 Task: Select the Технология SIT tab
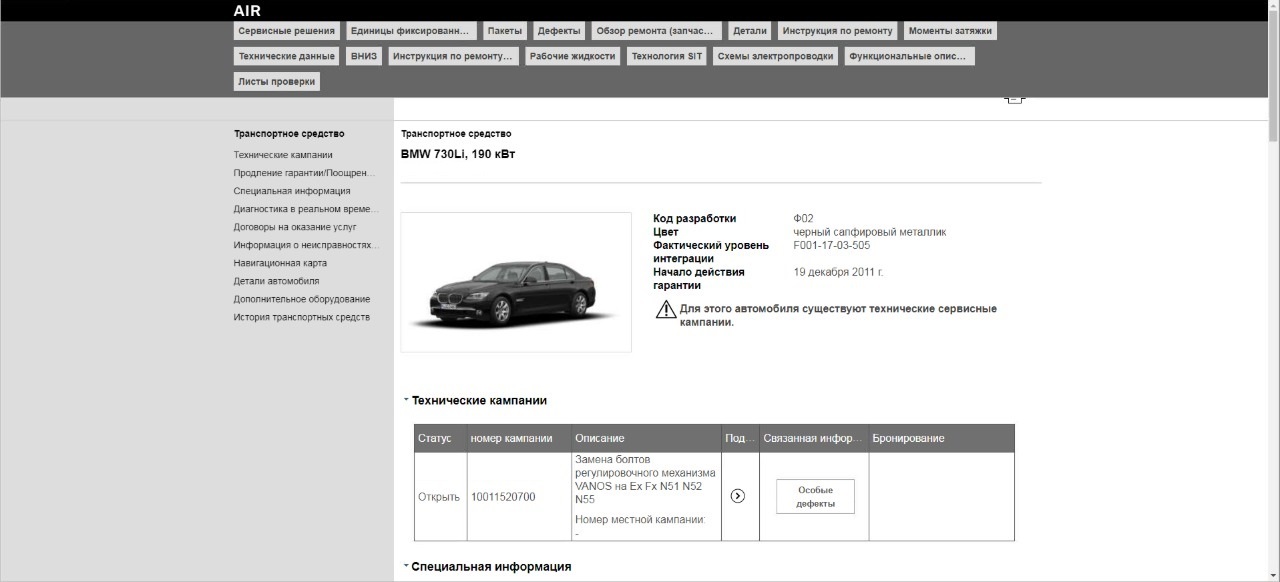667,56
